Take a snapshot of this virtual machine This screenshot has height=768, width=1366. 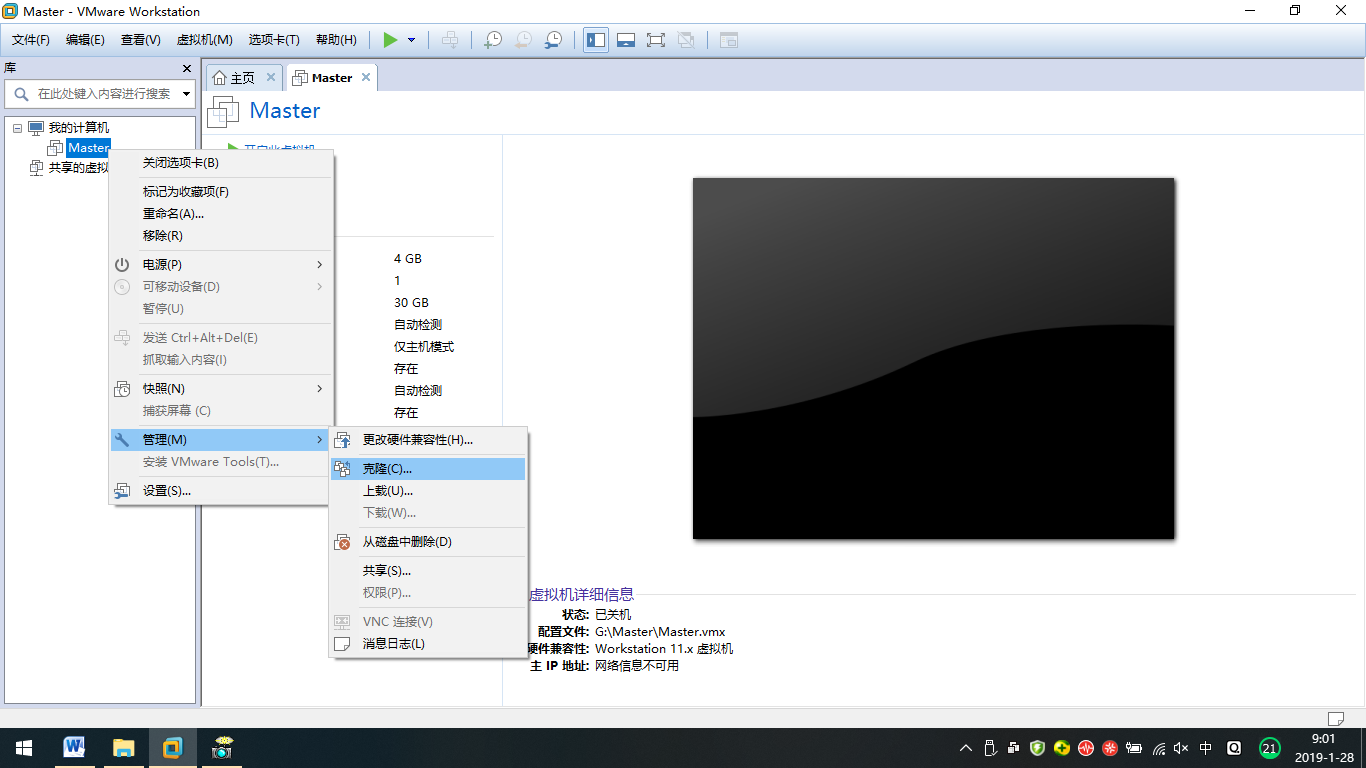[493, 40]
